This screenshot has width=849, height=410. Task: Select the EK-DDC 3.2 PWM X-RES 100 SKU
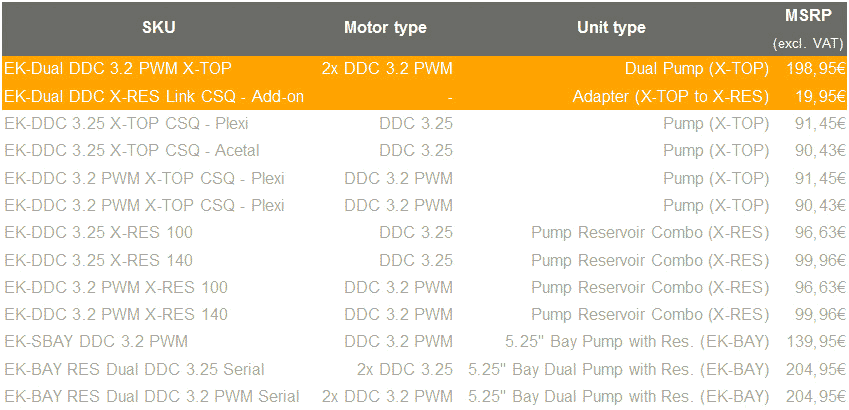(116, 287)
